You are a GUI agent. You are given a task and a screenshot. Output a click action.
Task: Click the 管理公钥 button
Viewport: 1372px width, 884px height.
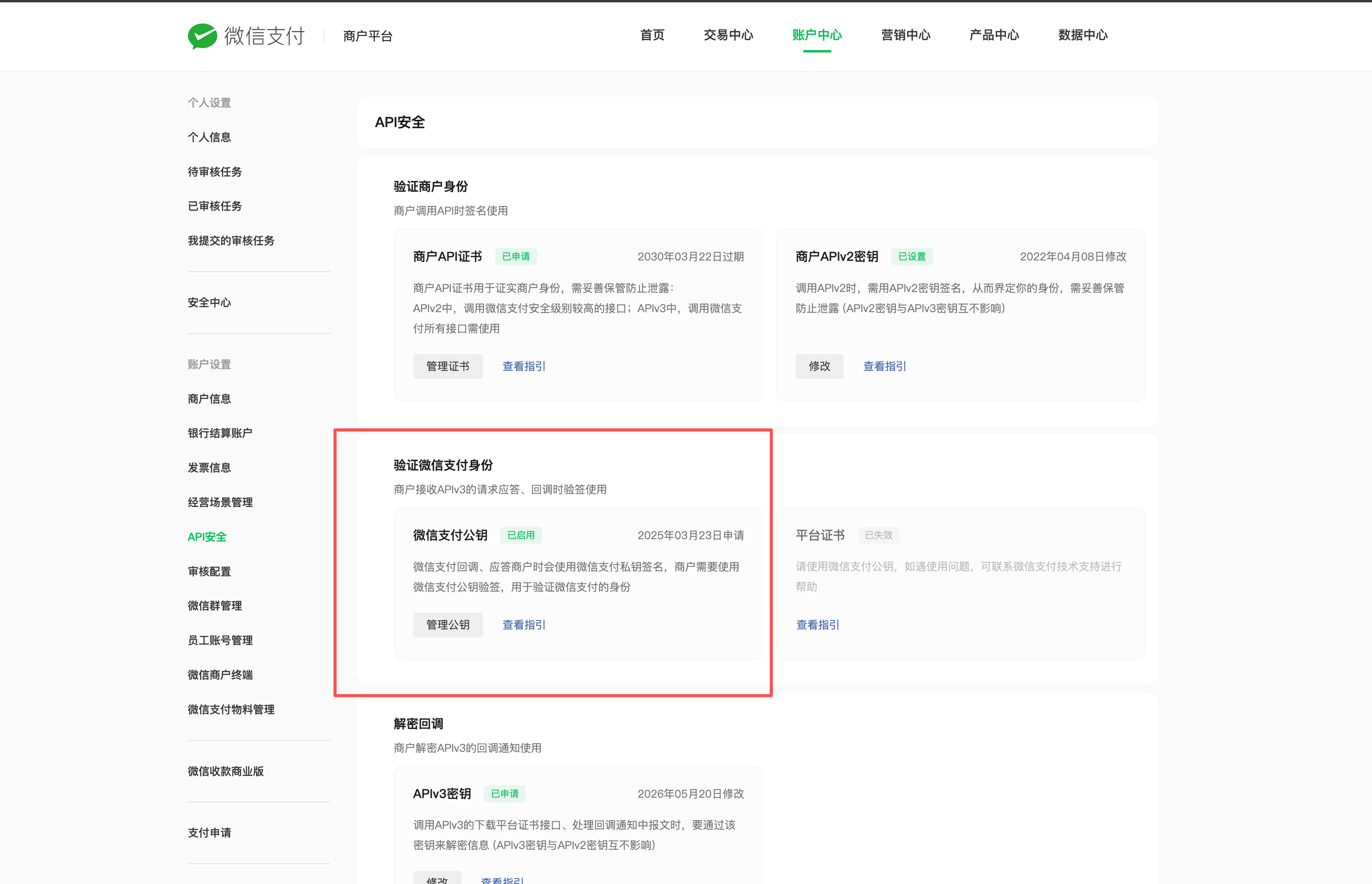coord(448,625)
